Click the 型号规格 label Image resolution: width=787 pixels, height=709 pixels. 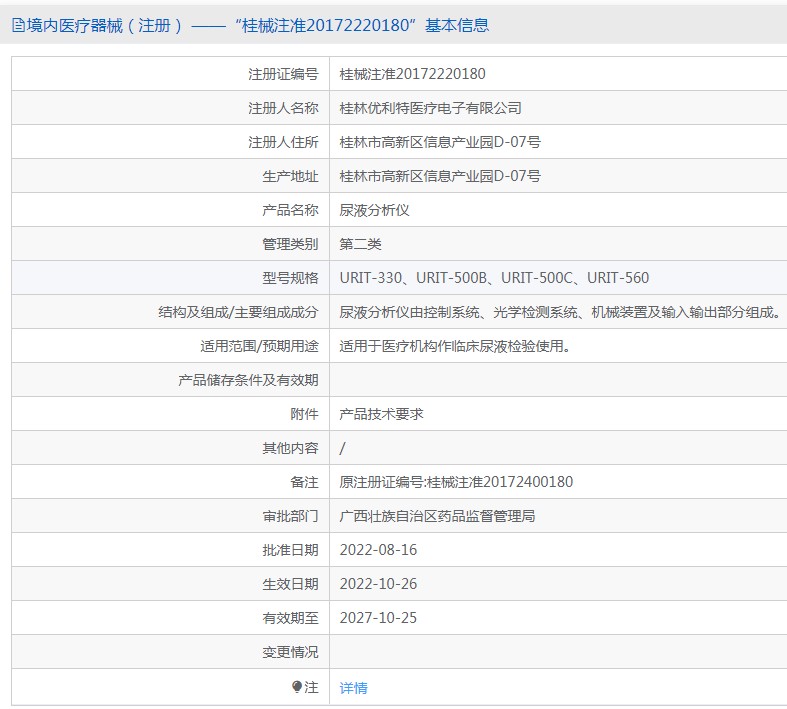290,278
